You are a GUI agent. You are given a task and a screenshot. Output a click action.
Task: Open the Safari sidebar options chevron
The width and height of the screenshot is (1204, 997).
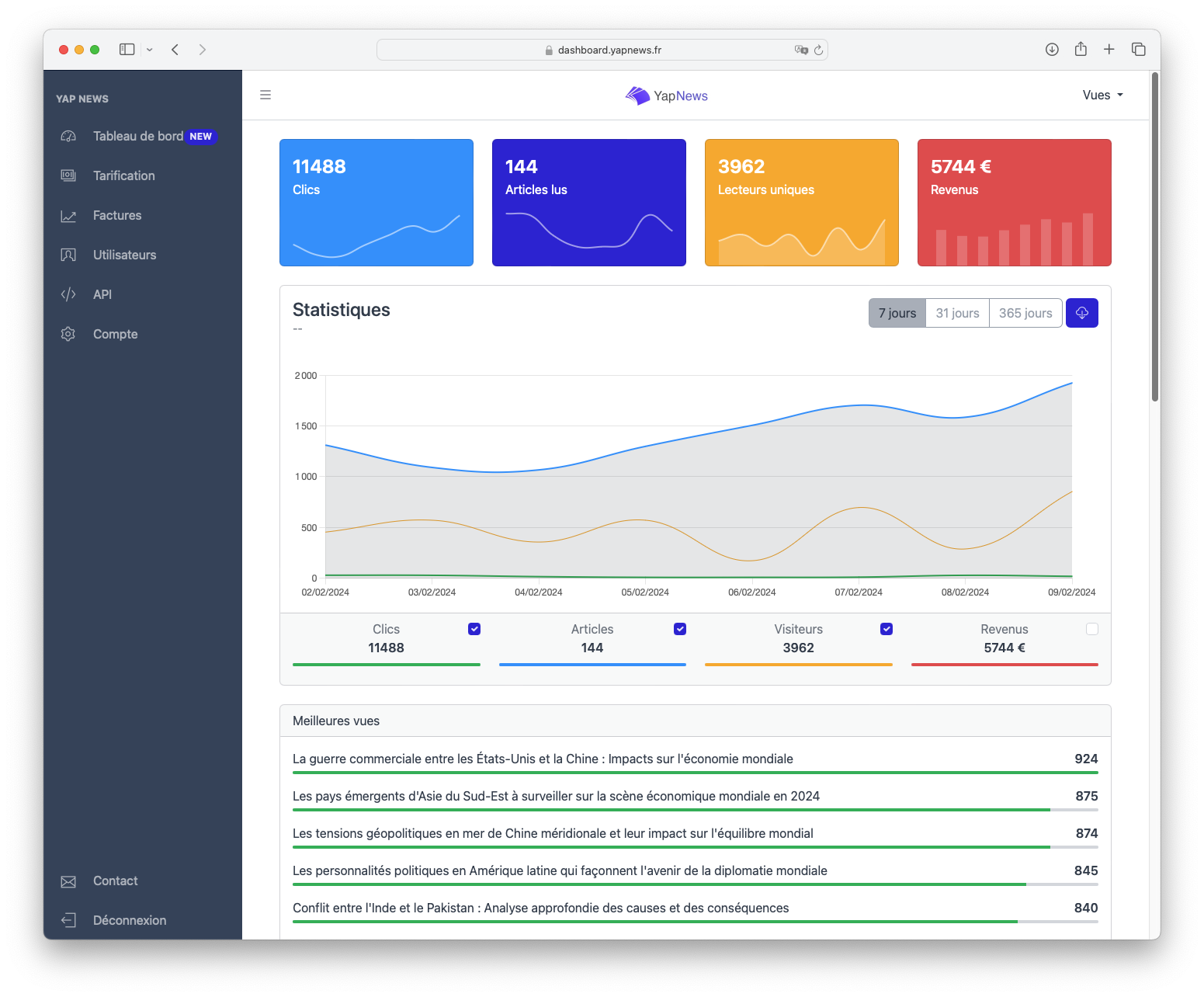(x=150, y=50)
